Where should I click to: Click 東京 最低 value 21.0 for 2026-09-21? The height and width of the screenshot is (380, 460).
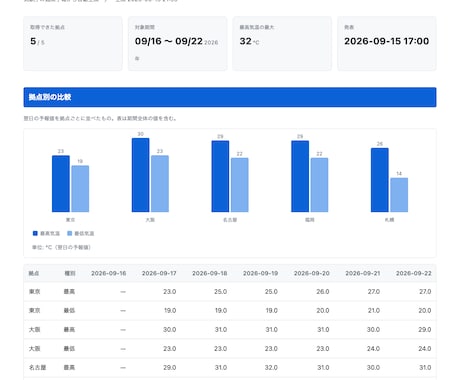[374, 311]
